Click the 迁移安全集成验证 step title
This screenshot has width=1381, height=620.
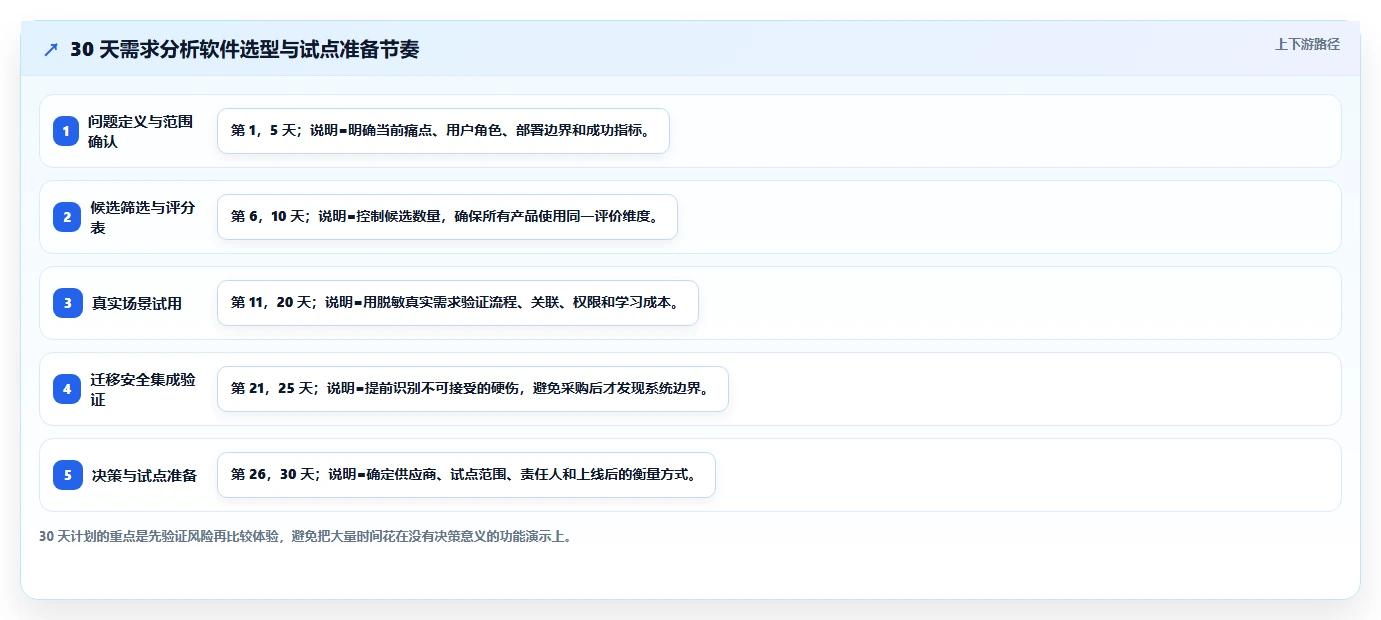[x=143, y=389]
